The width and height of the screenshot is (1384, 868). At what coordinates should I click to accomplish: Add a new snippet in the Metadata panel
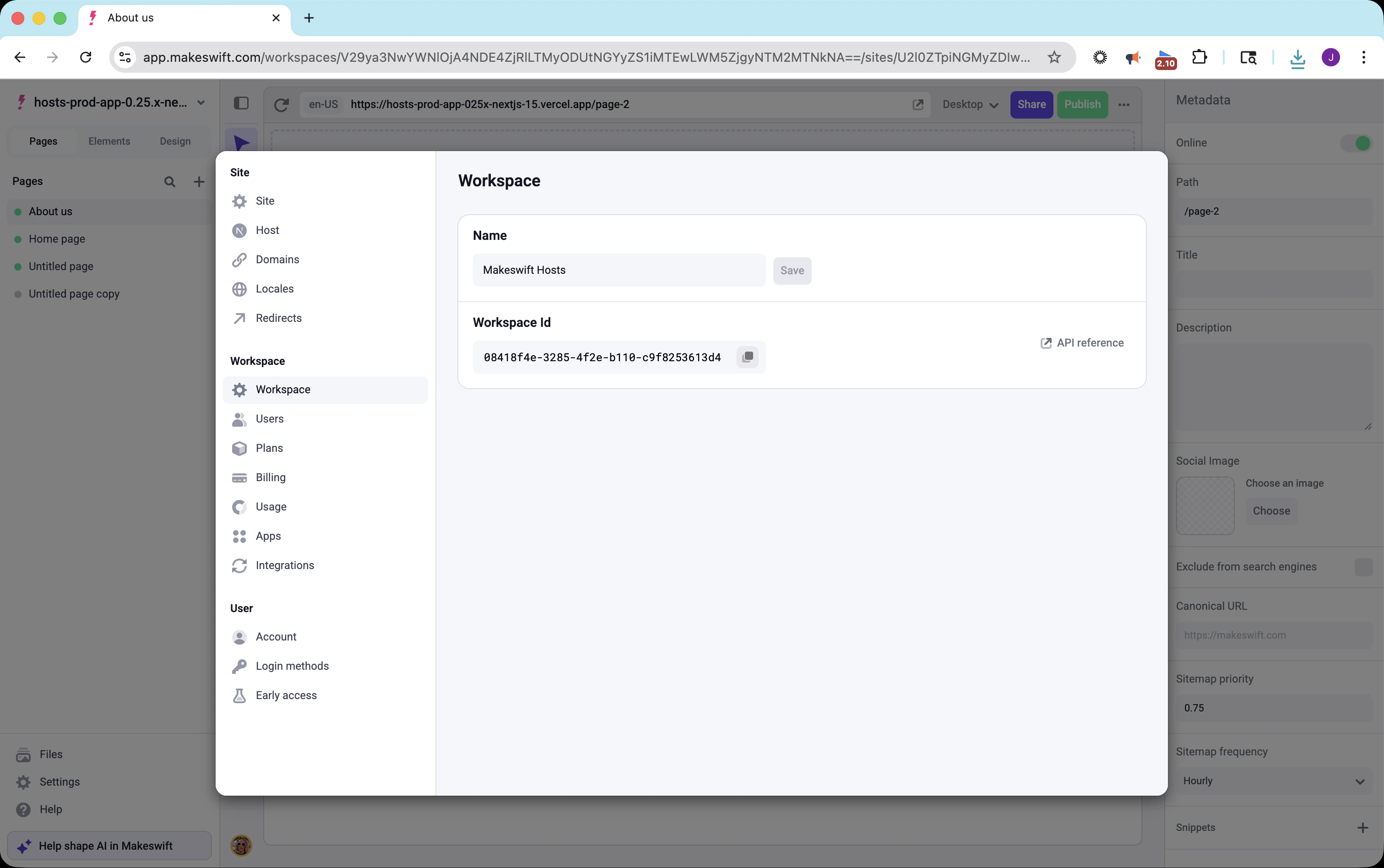point(1363,827)
